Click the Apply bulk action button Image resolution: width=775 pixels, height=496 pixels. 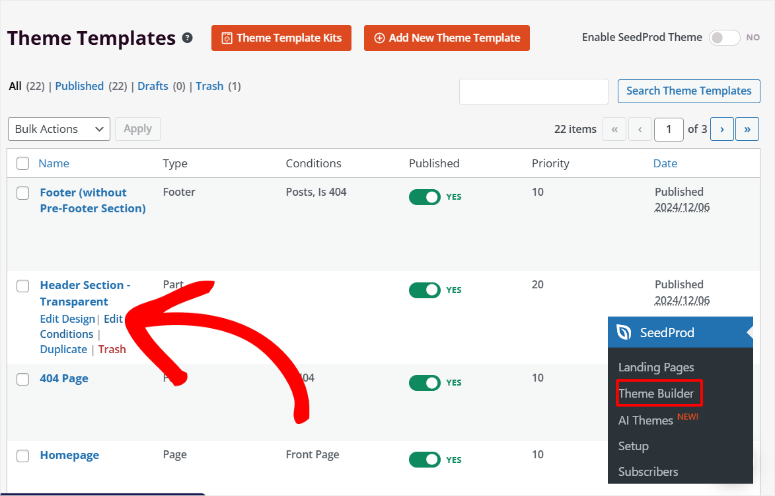click(x=138, y=129)
